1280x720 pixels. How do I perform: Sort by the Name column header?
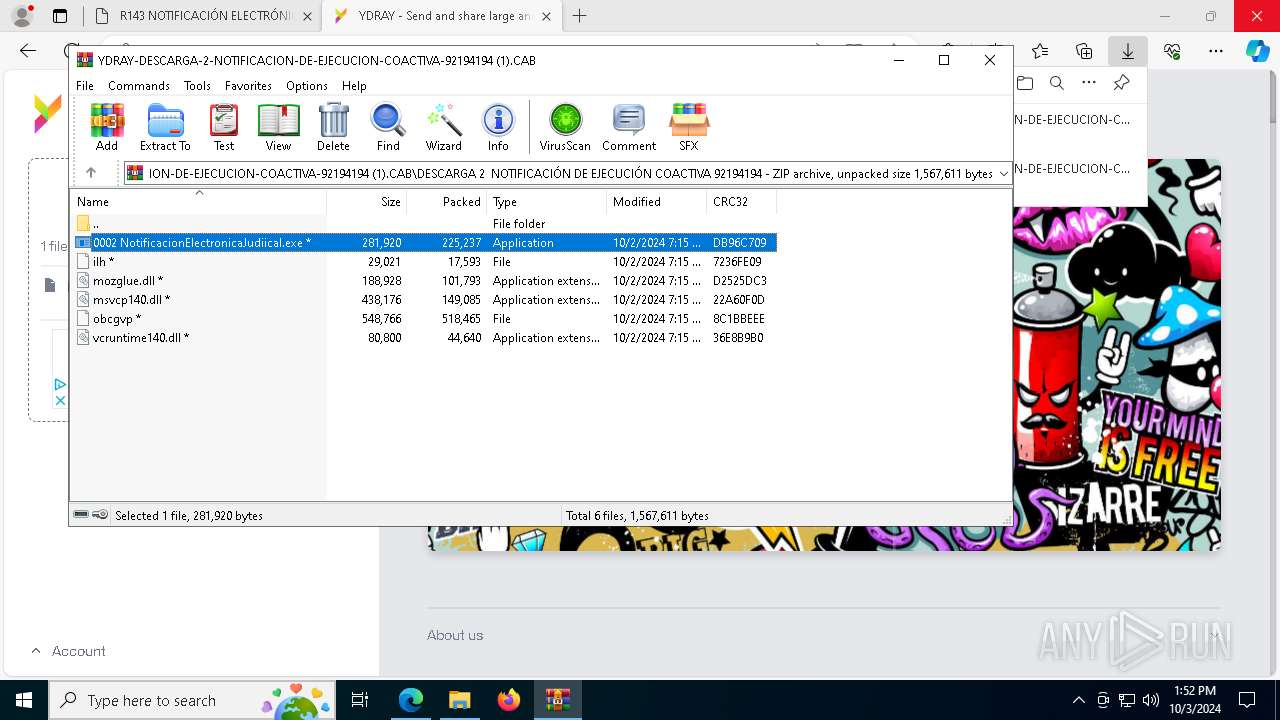point(198,202)
